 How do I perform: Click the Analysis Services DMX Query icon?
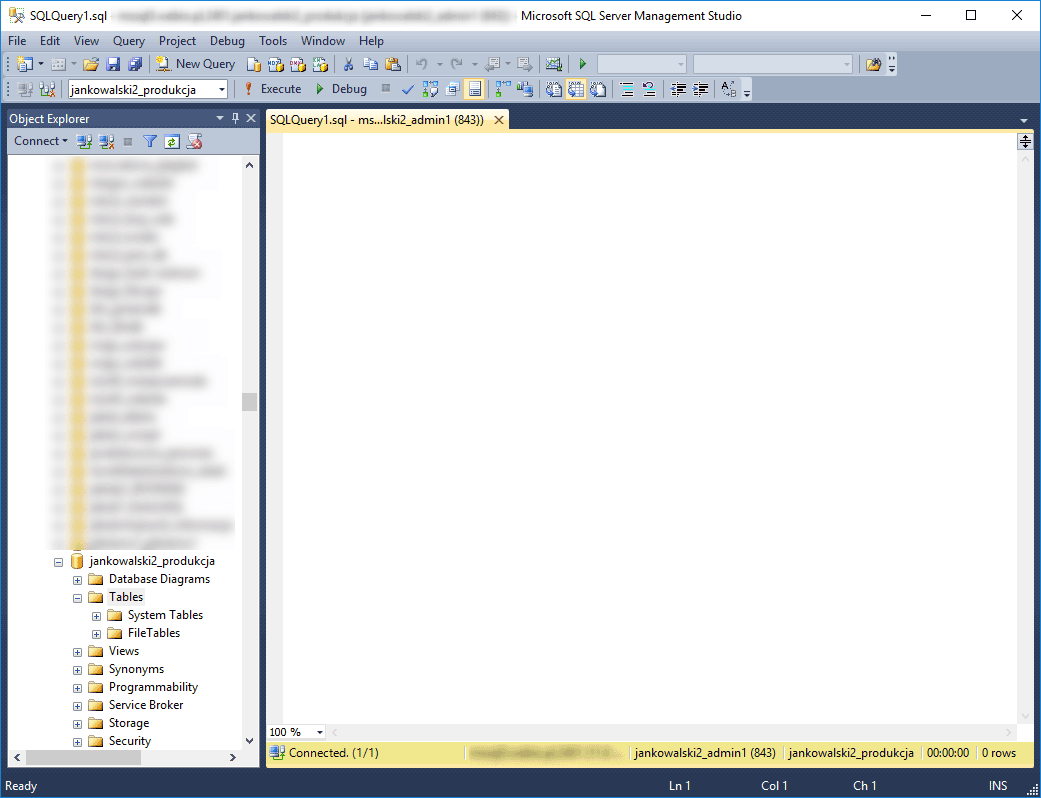coord(298,64)
